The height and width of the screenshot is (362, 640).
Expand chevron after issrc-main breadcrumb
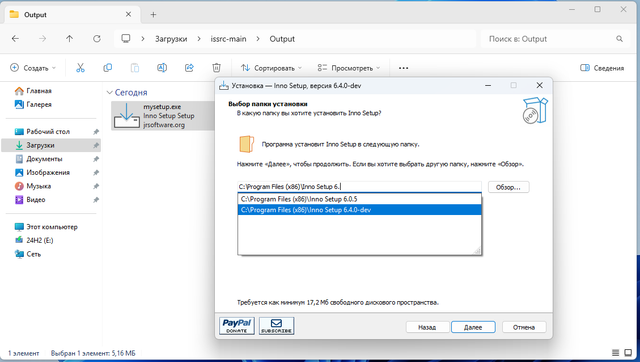(x=258, y=39)
